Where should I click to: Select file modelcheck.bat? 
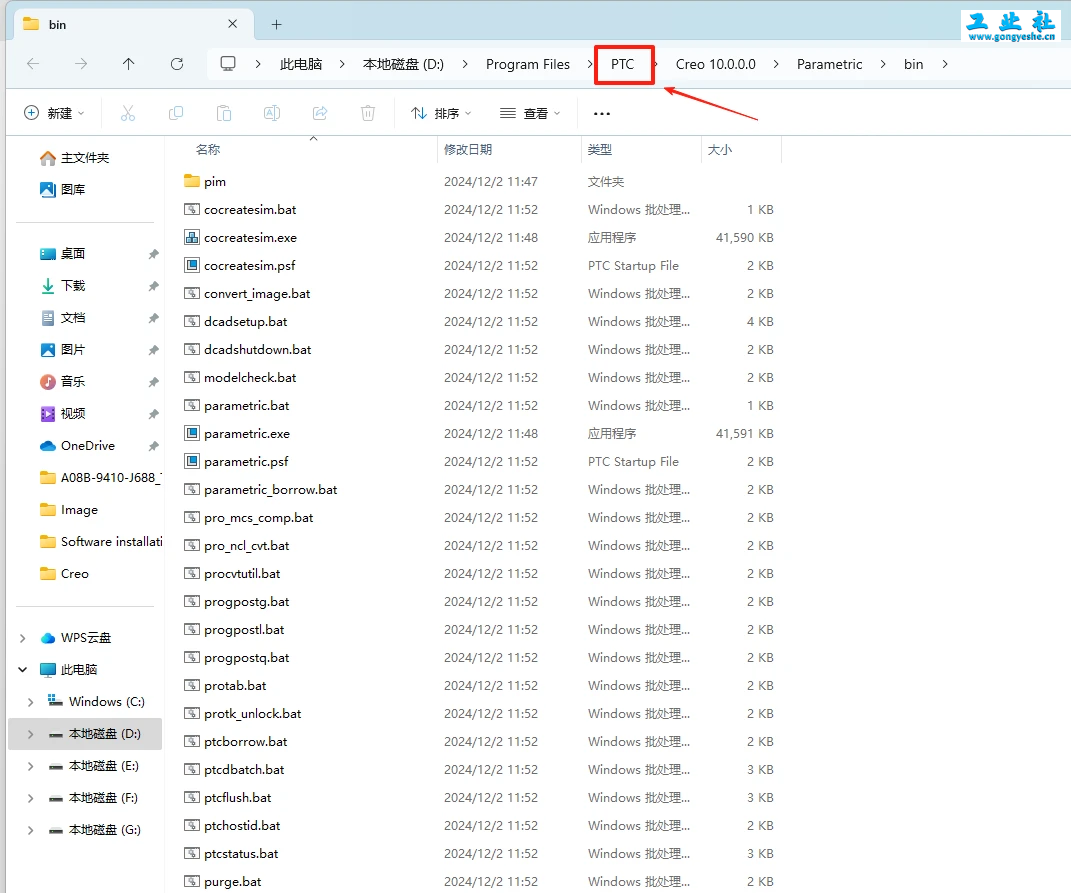click(x=250, y=378)
